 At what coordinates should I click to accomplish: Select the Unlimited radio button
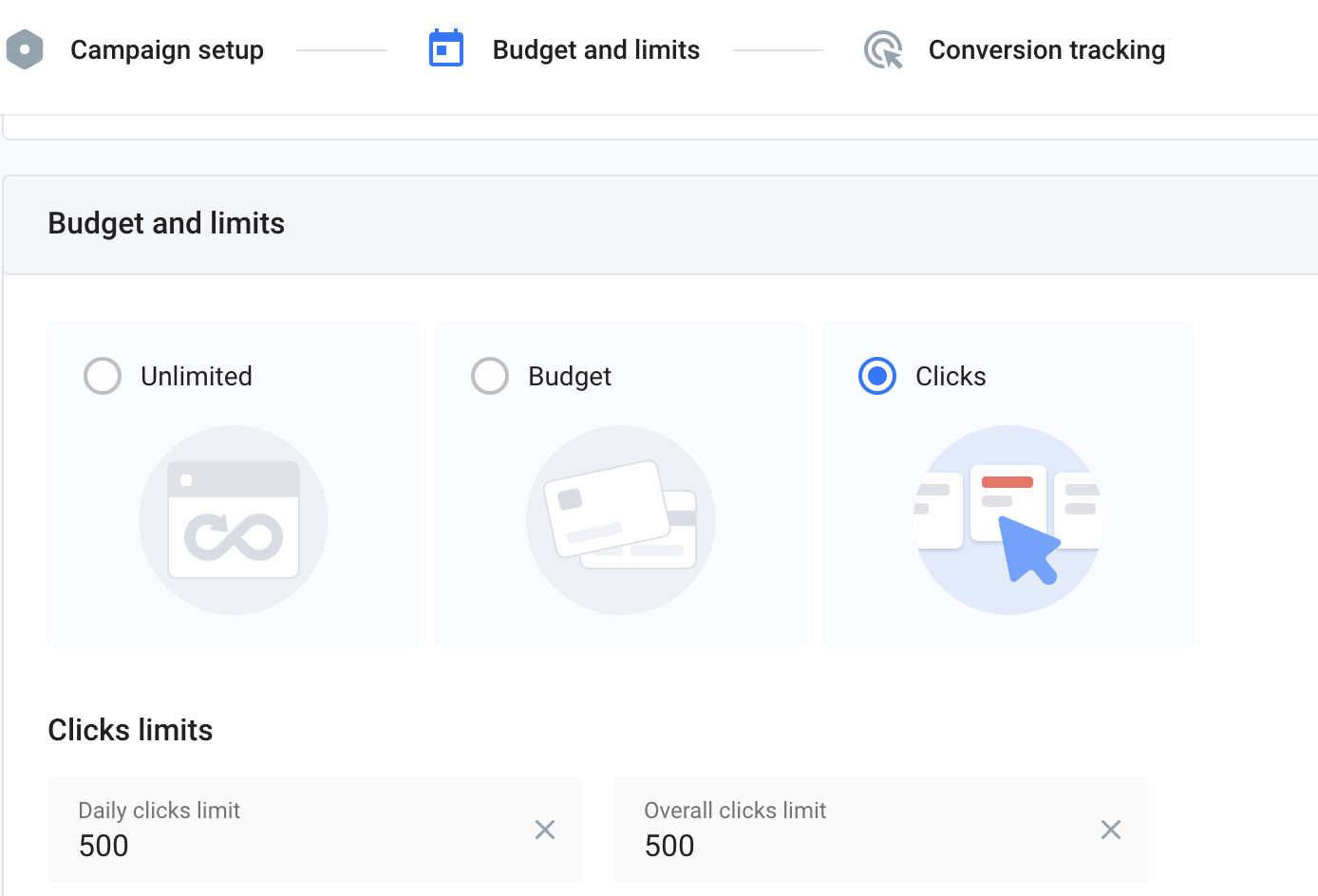tap(103, 376)
